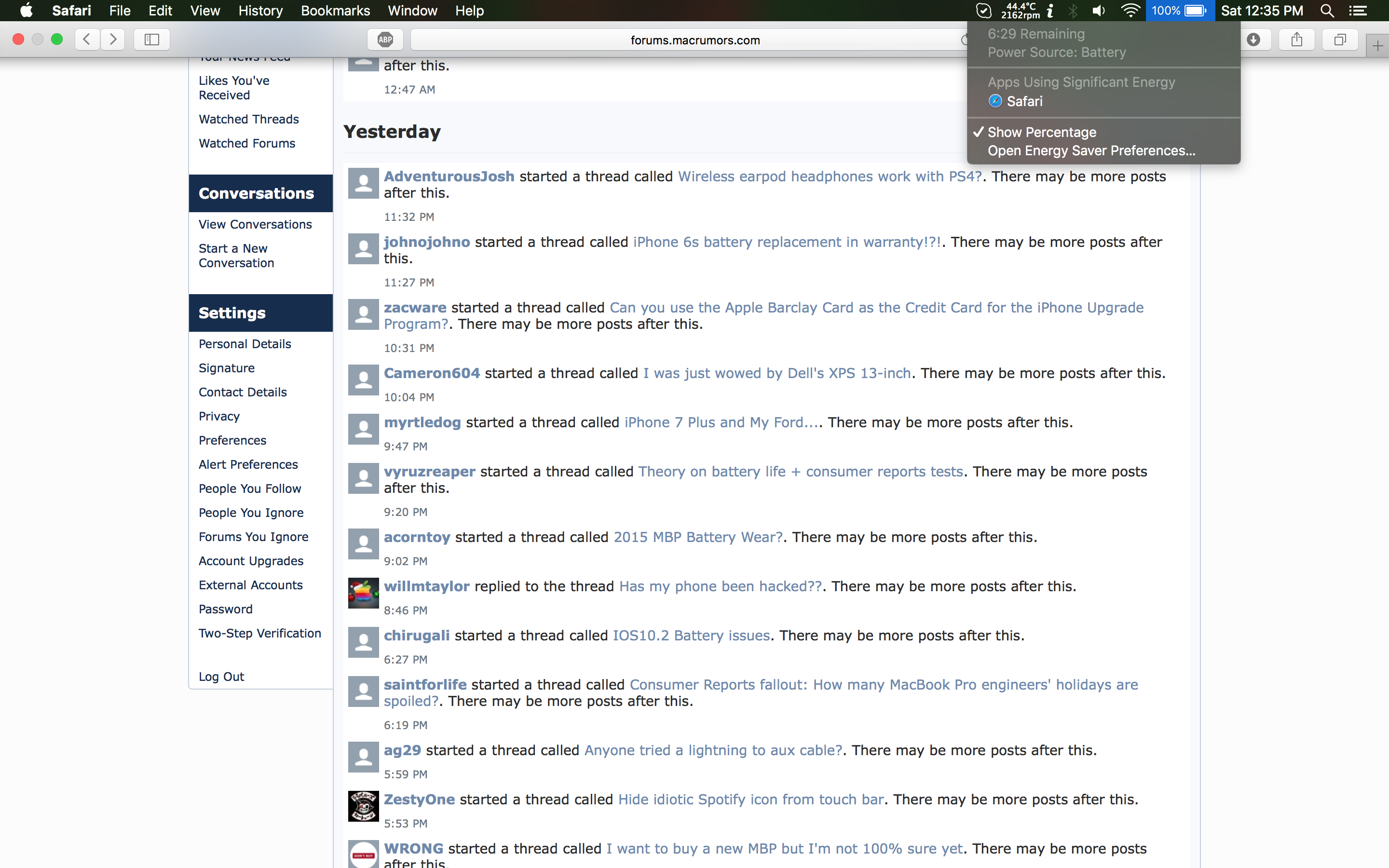
Task: Log Out of the forum
Action: click(x=221, y=676)
